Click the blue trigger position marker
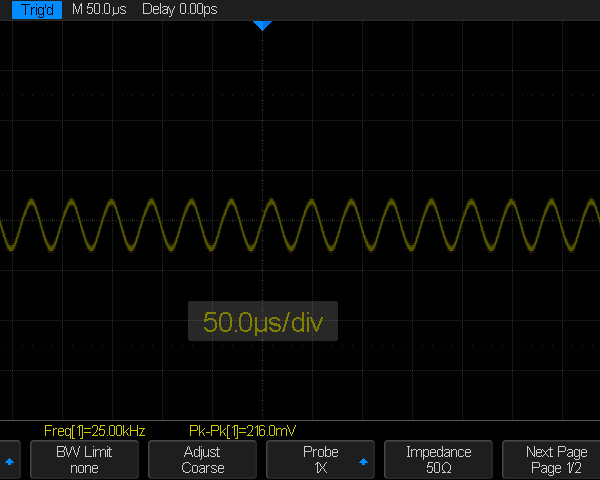600x480 pixels. 262,25
